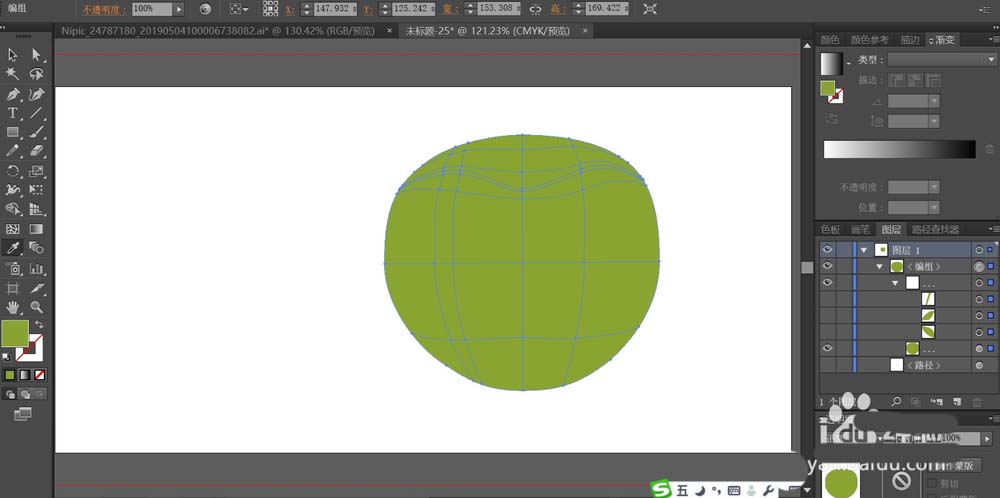Click target circle of 路径 row

979,365
